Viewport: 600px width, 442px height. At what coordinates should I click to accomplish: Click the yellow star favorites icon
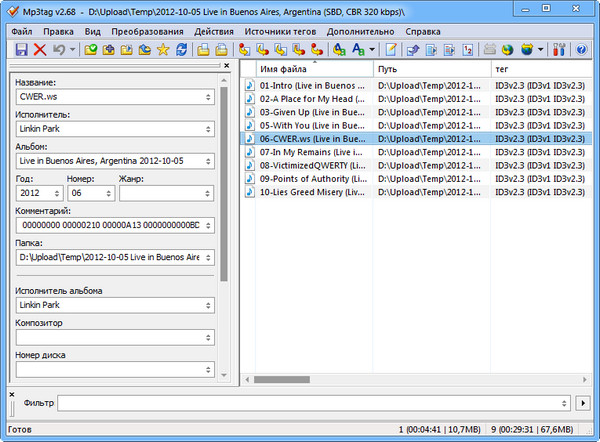[162, 49]
